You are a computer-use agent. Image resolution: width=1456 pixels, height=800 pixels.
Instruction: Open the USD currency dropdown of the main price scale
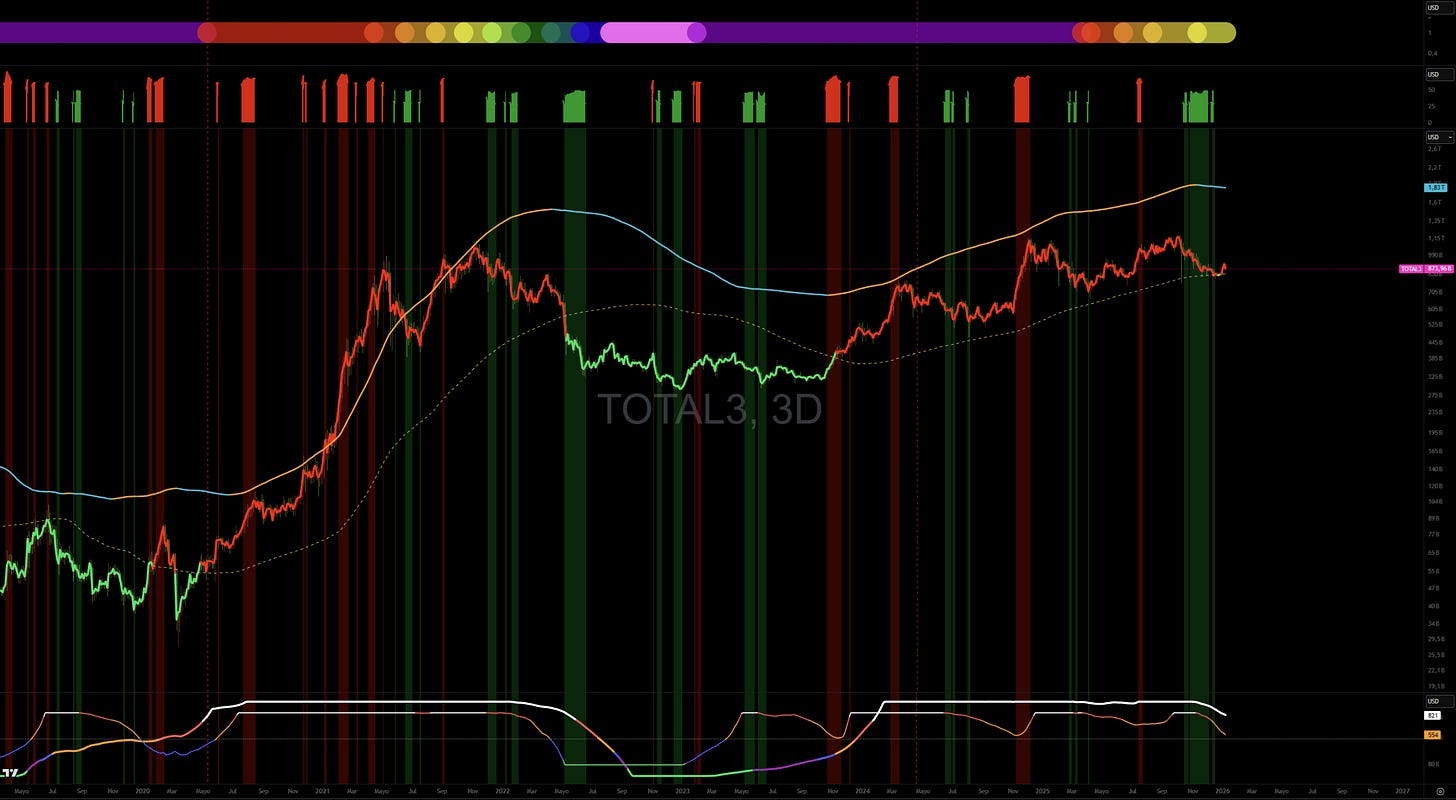[1440, 137]
